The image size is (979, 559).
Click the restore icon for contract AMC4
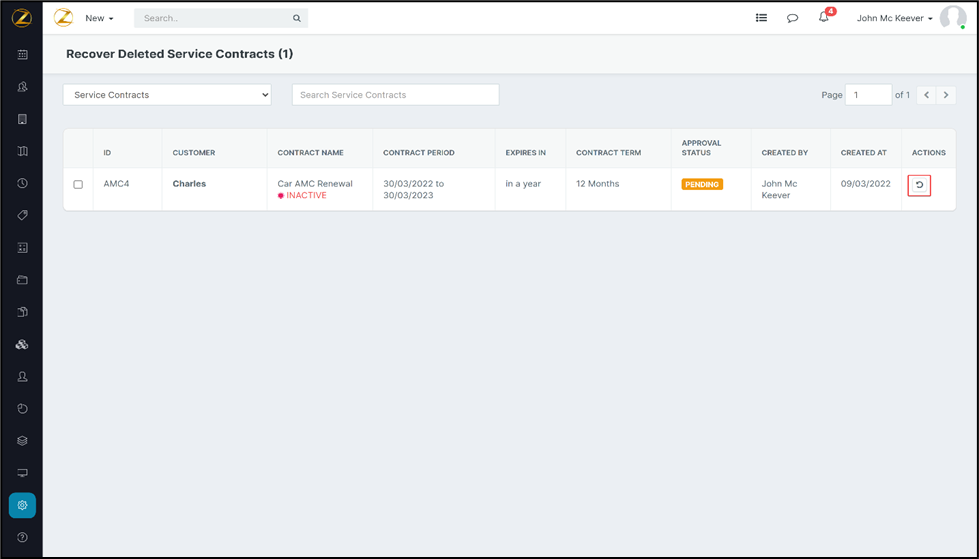point(919,185)
